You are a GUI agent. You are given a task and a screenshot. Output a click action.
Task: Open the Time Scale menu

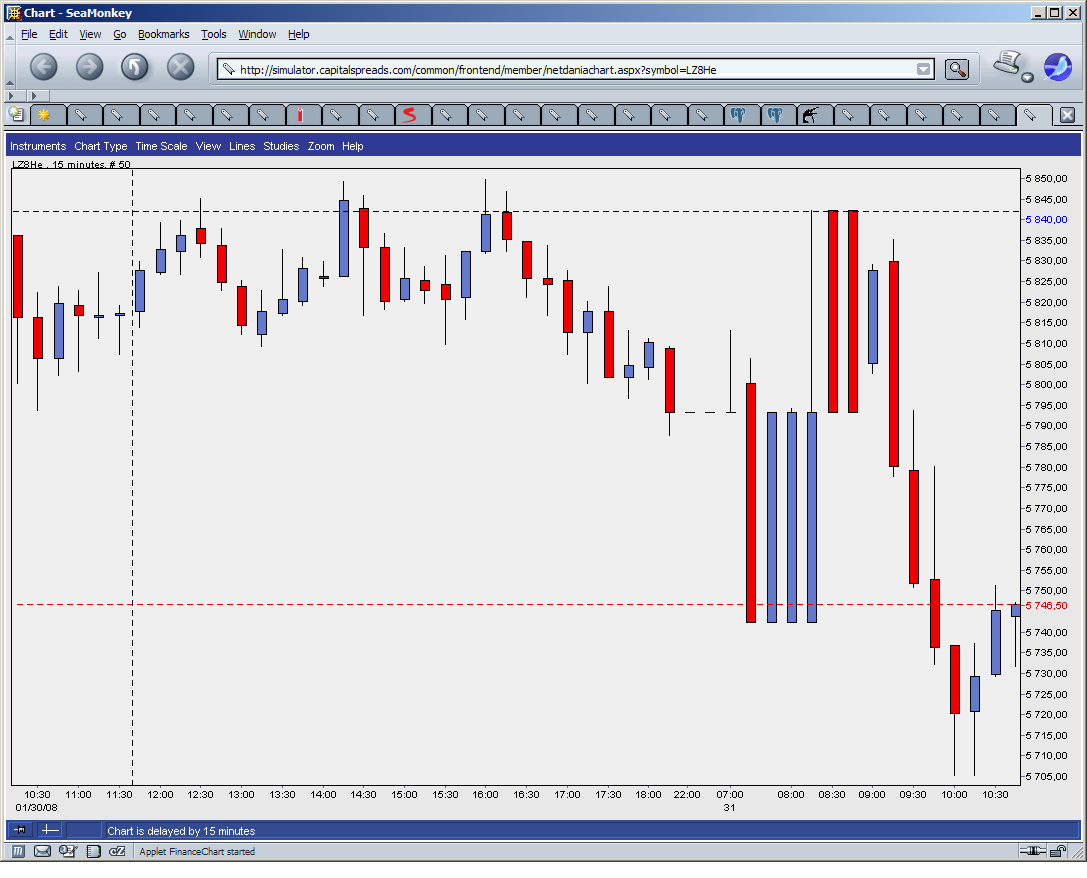pos(161,146)
